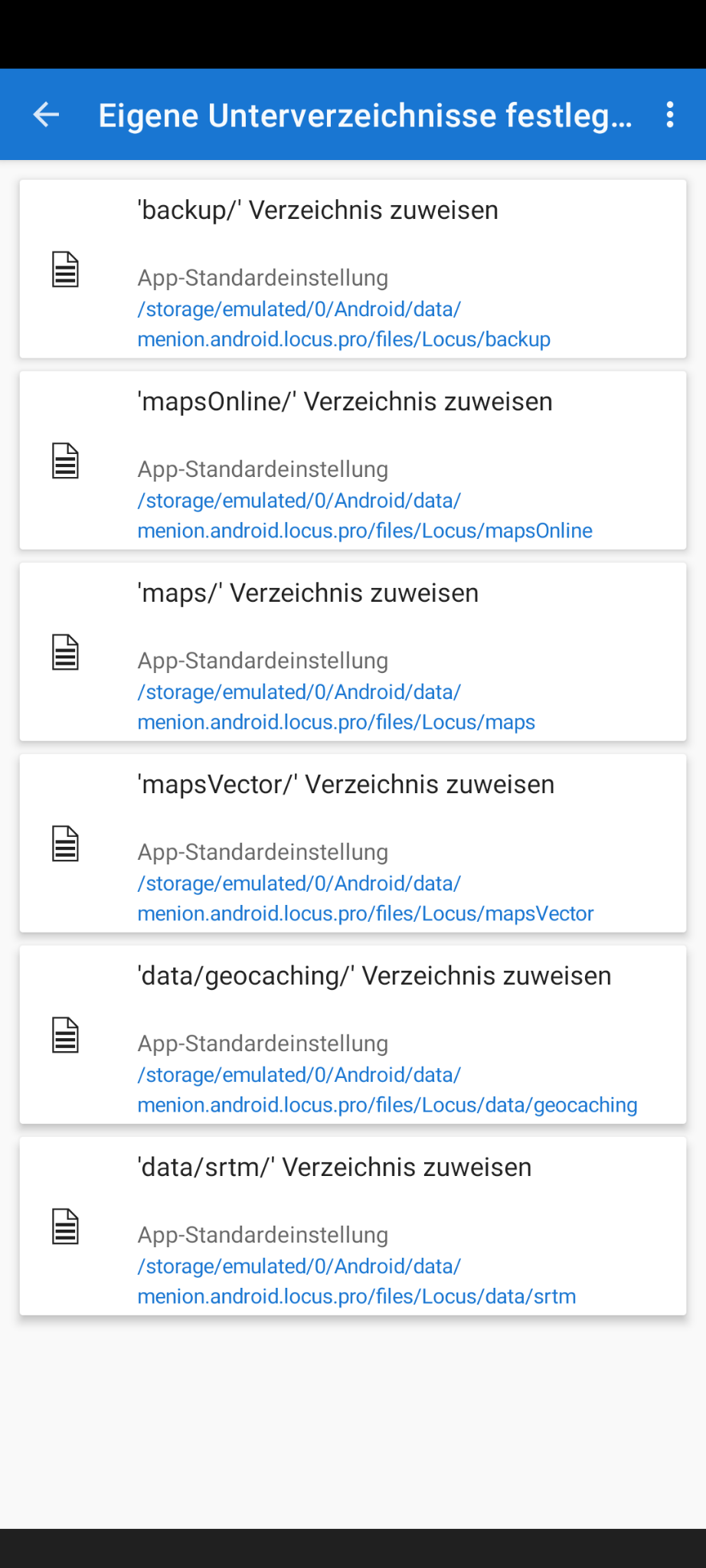The width and height of the screenshot is (706, 1568).
Task: Click document icon beside mapsVector directory
Action: click(65, 844)
